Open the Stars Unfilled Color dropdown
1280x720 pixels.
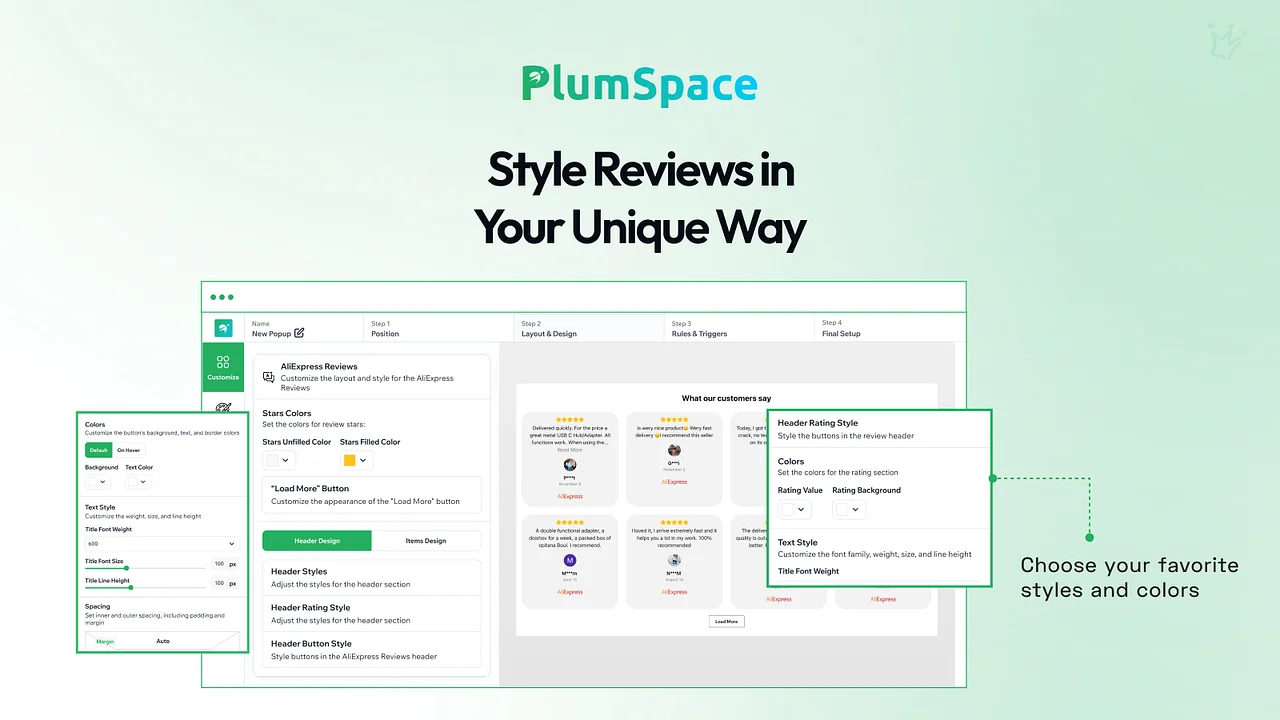278,460
